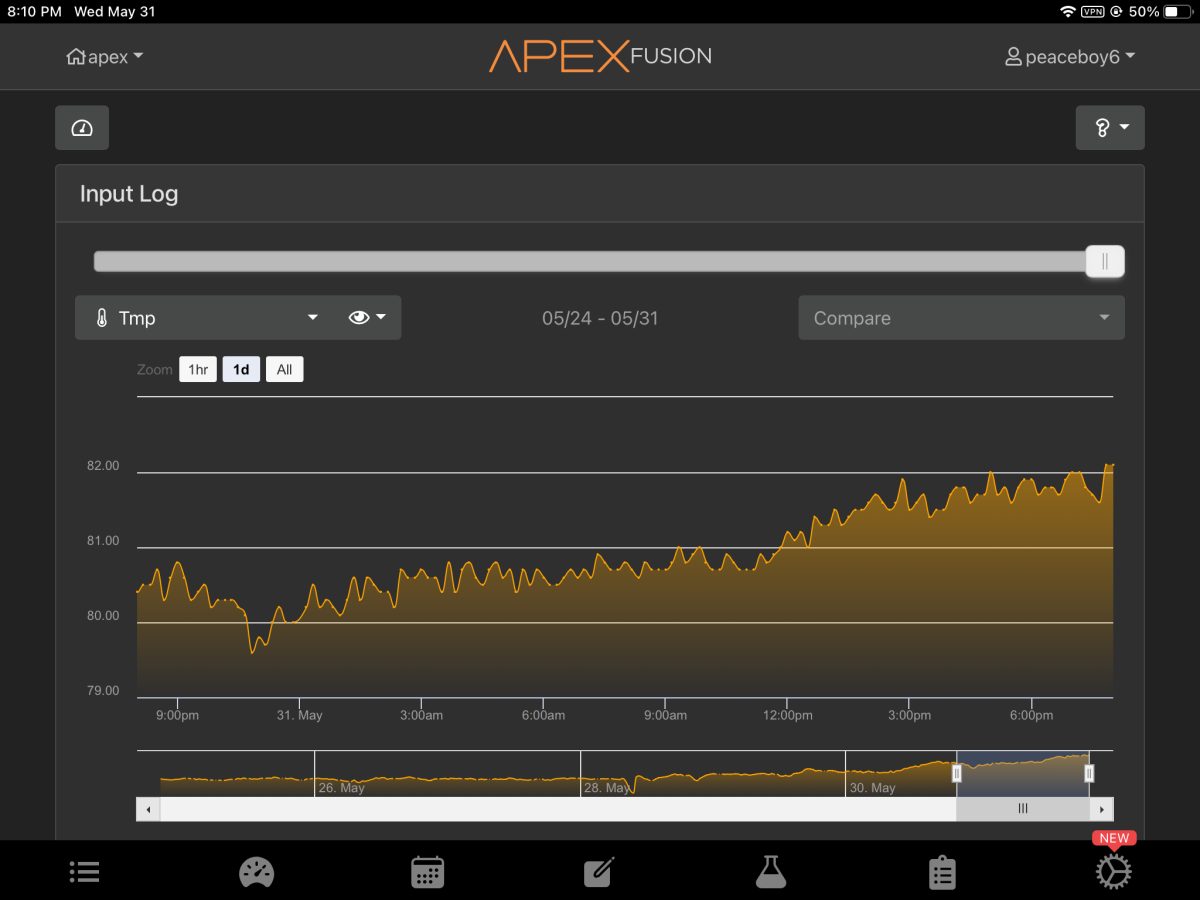
Task: Click the 6:00pm x-axis label
Action: click(x=1031, y=715)
